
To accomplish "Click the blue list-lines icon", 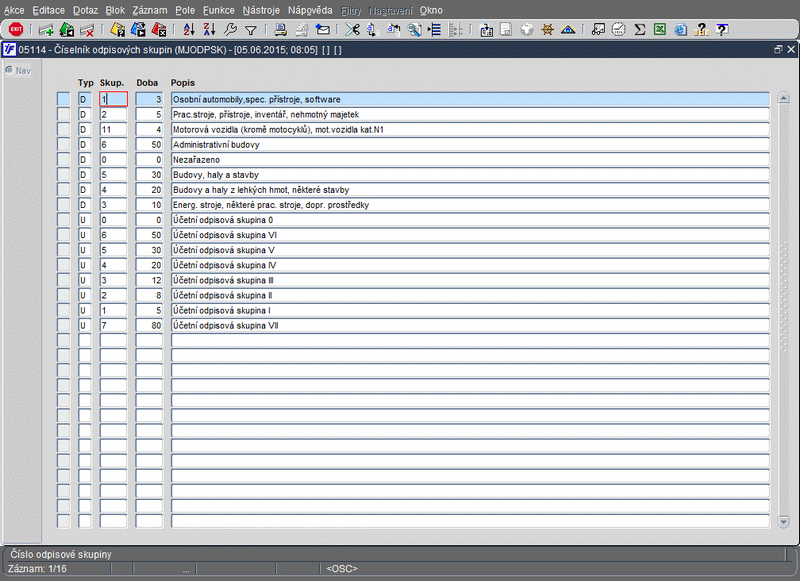I will coord(435,30).
